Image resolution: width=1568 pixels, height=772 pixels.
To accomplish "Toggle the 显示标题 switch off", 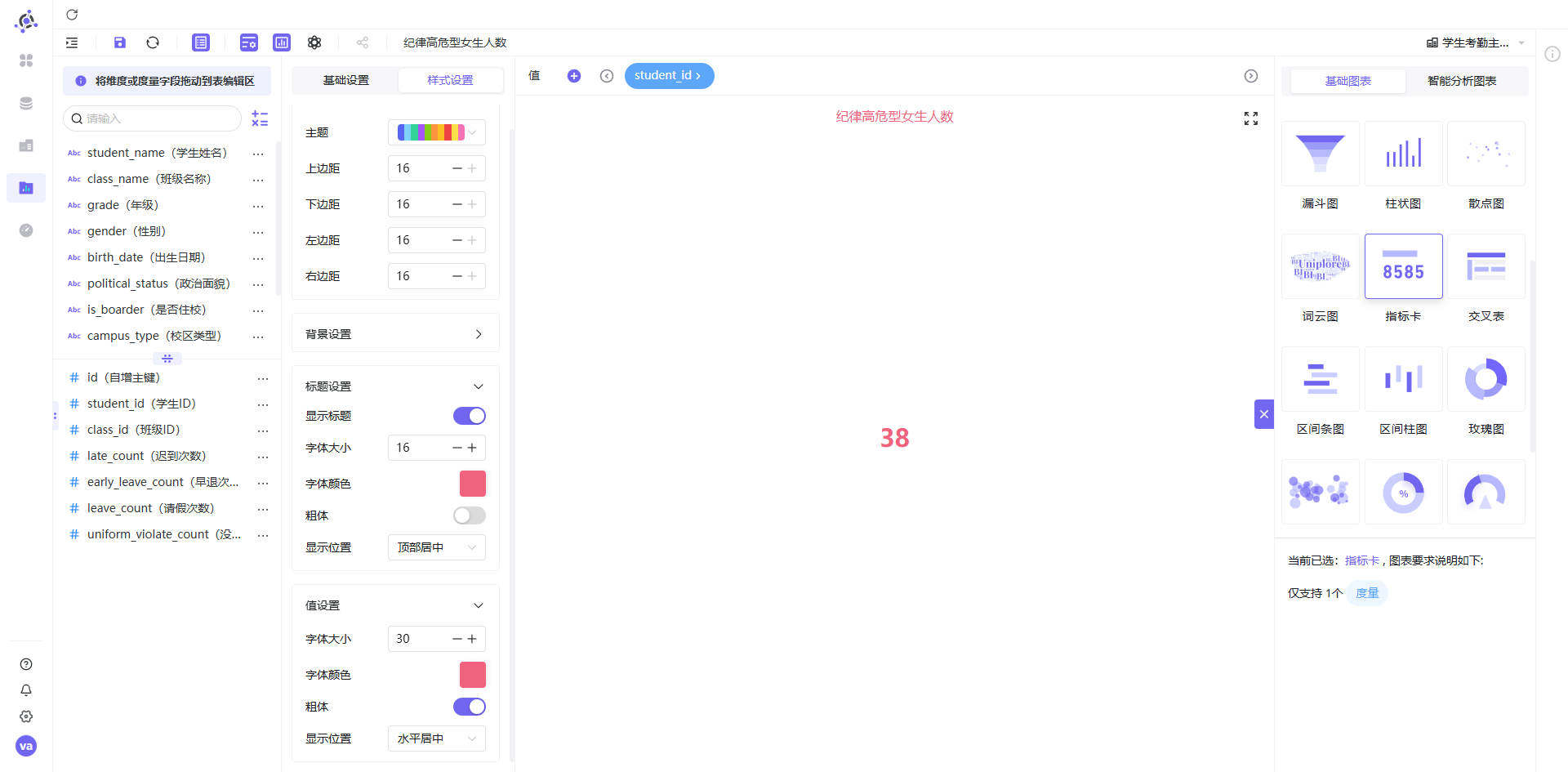I will pos(470,416).
